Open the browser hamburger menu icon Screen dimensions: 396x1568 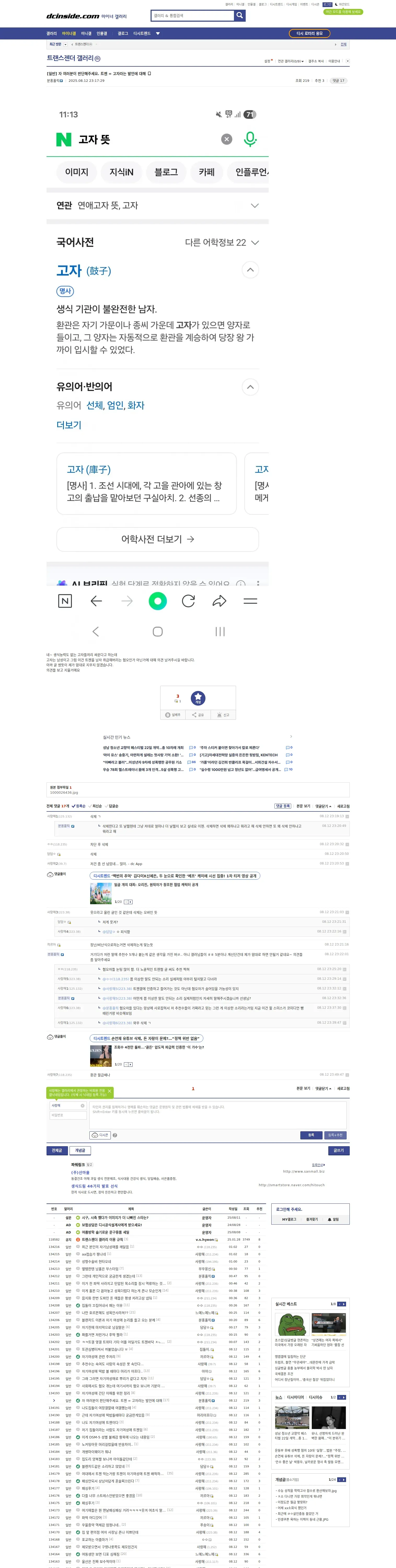click(250, 601)
